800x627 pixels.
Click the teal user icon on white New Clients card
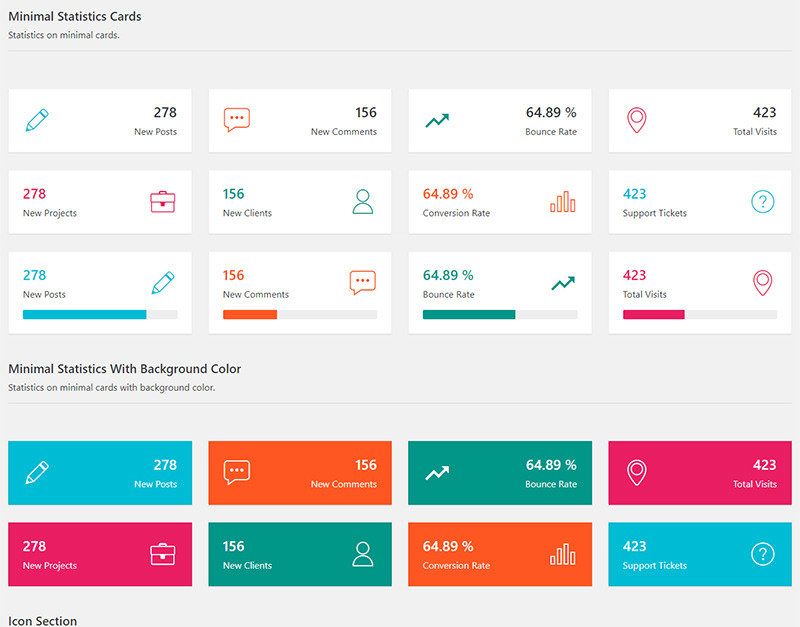pos(363,202)
